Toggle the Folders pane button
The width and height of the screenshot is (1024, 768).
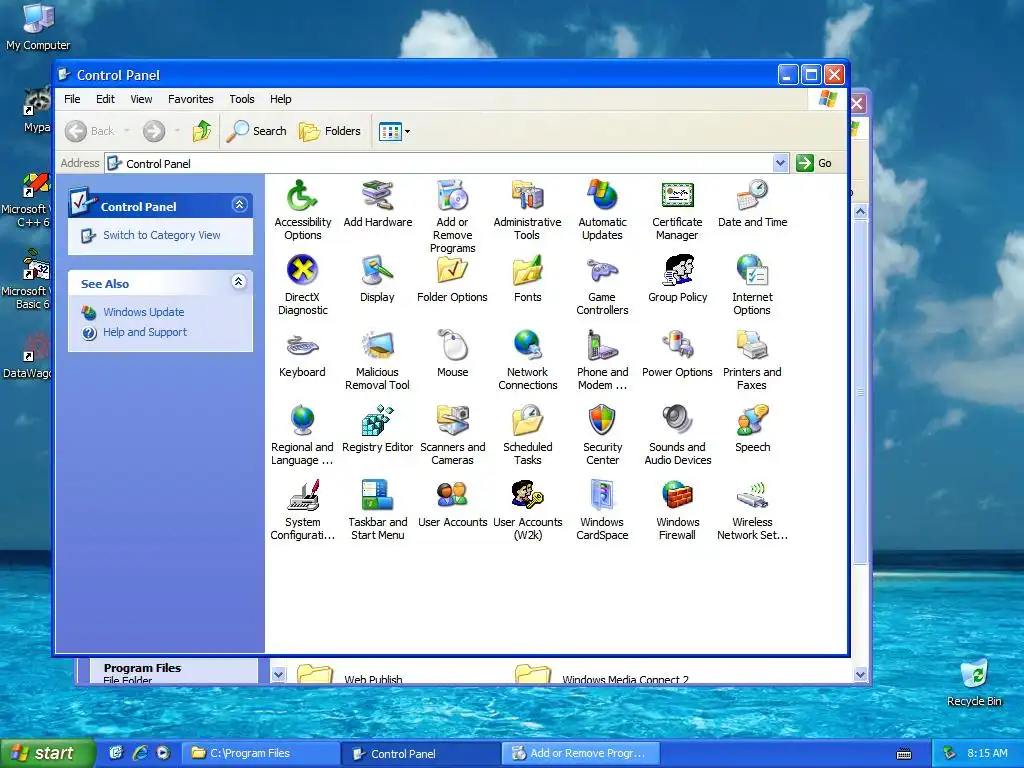click(x=330, y=131)
